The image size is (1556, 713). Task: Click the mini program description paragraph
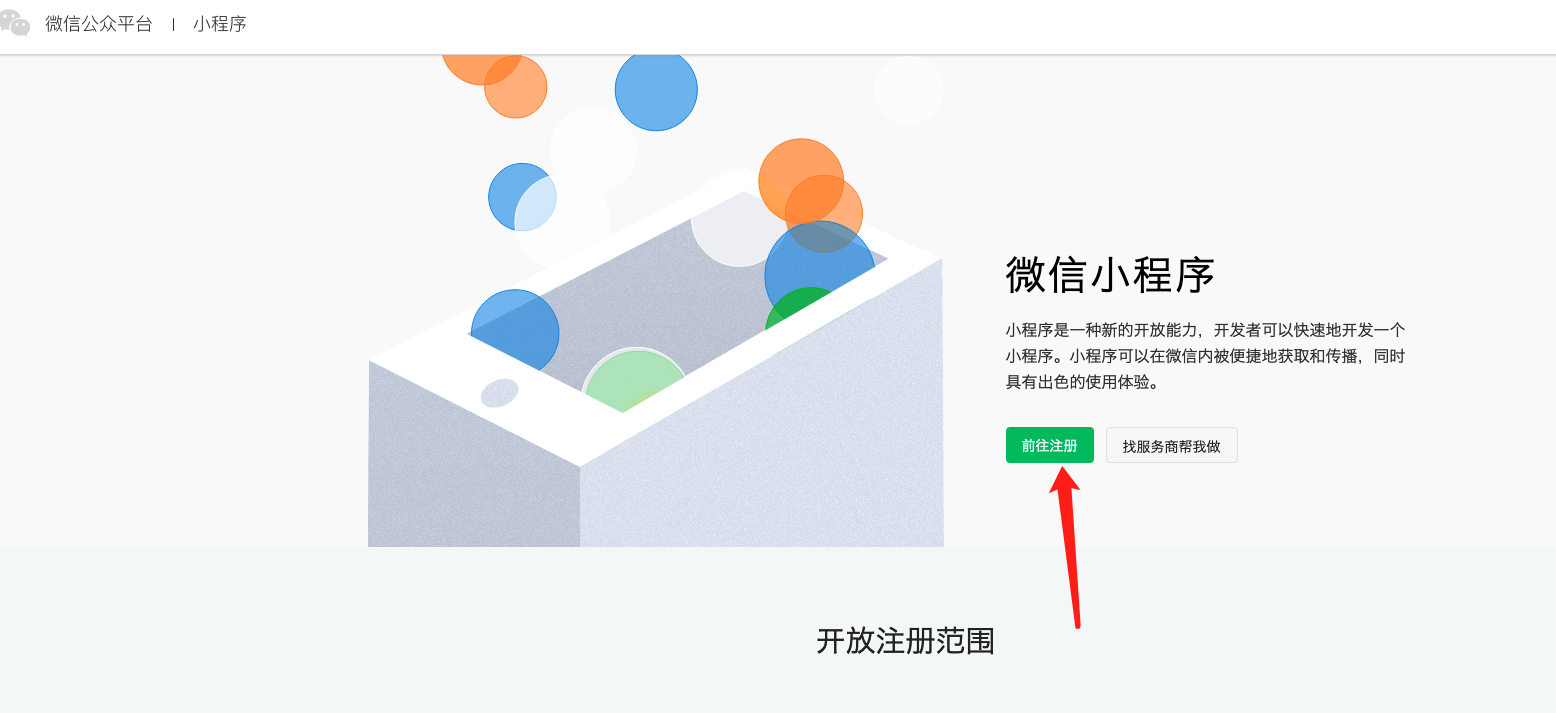tap(1207, 356)
